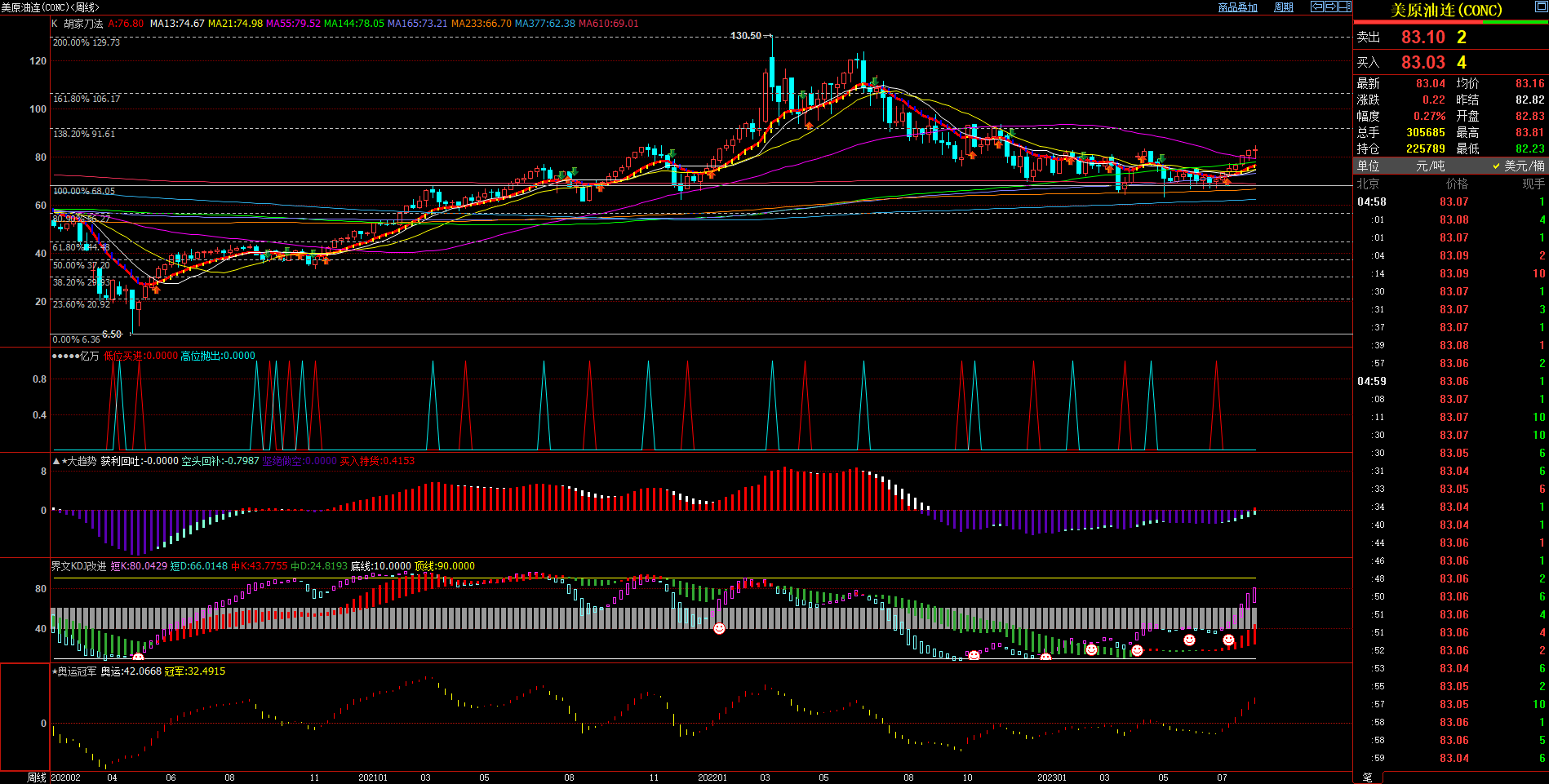Click the right arrow navigation icon
1549x784 pixels.
pyautogui.click(x=1330, y=7)
